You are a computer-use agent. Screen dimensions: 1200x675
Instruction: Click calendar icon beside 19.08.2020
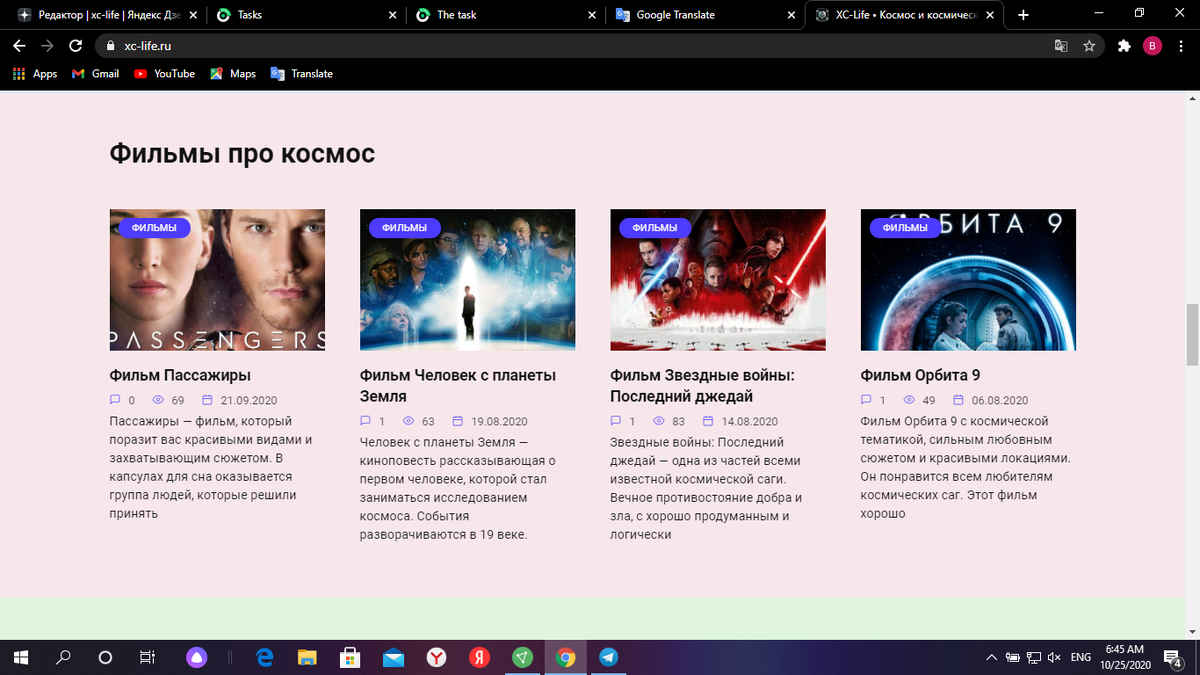458,421
